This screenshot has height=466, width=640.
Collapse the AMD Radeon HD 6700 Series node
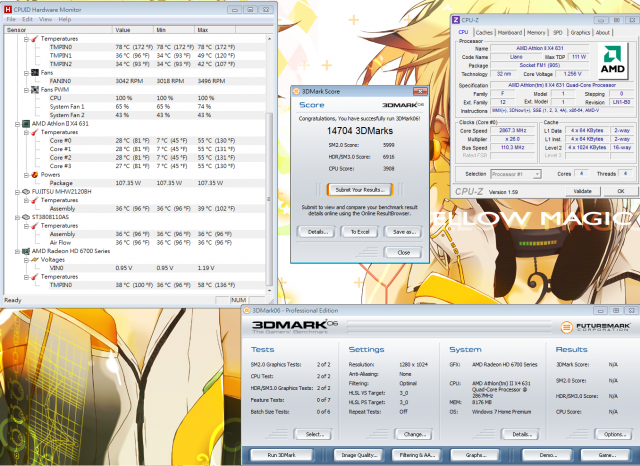coord(17,251)
